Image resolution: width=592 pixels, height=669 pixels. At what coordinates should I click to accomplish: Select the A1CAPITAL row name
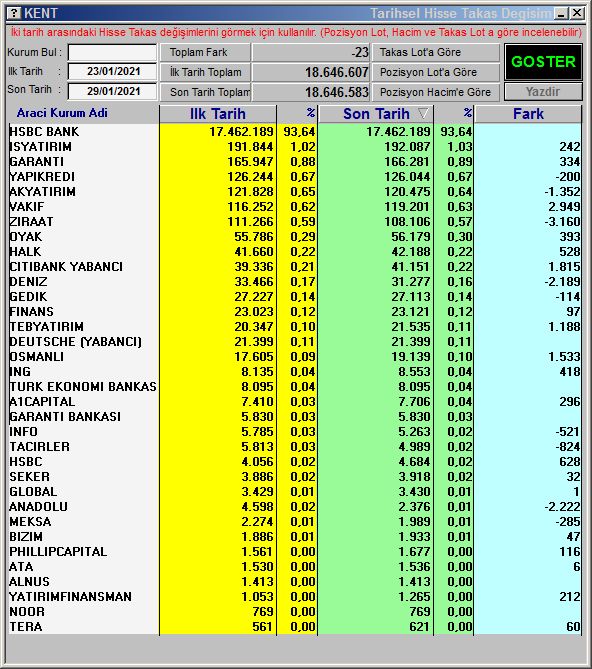(42, 401)
